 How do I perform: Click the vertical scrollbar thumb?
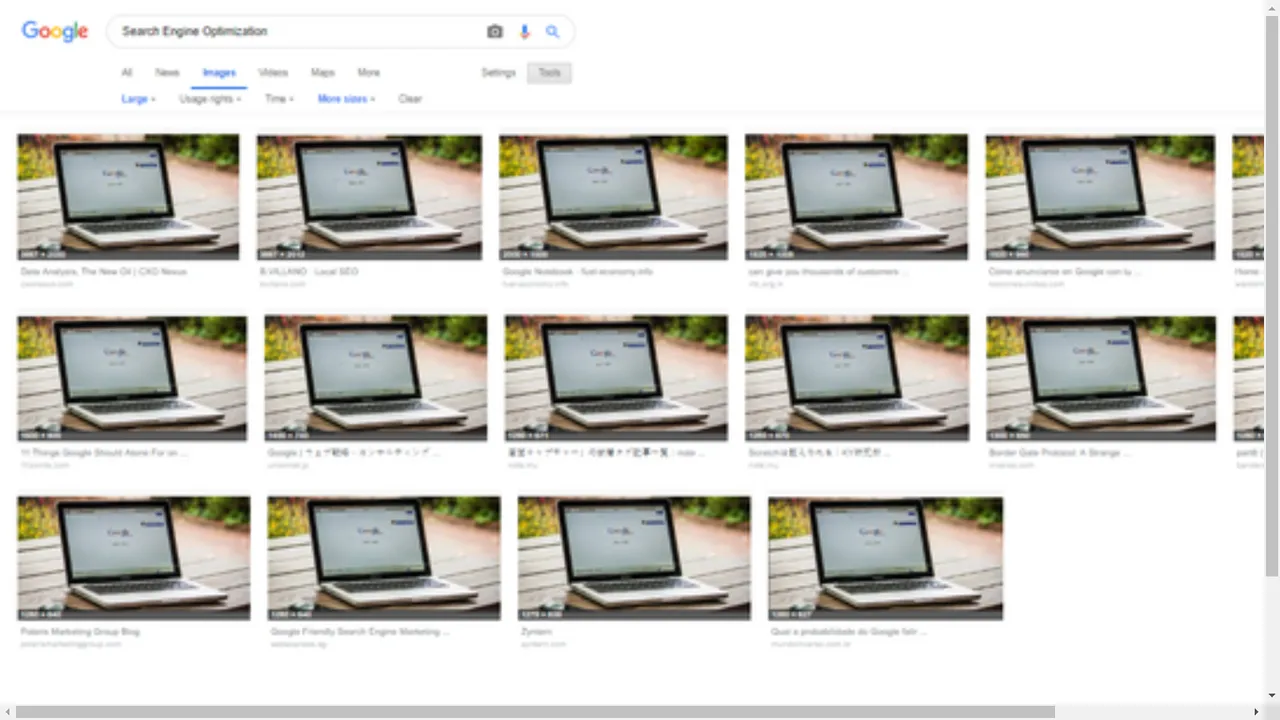[x=1272, y=296]
